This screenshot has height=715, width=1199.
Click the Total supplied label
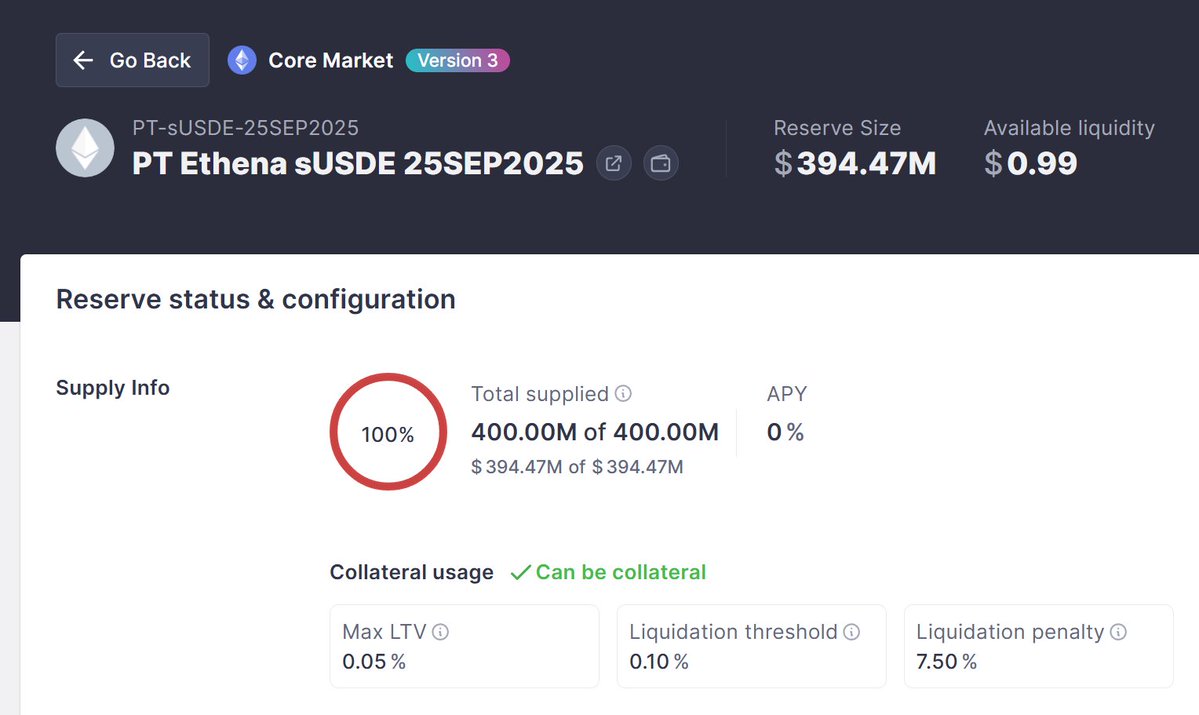coord(540,394)
